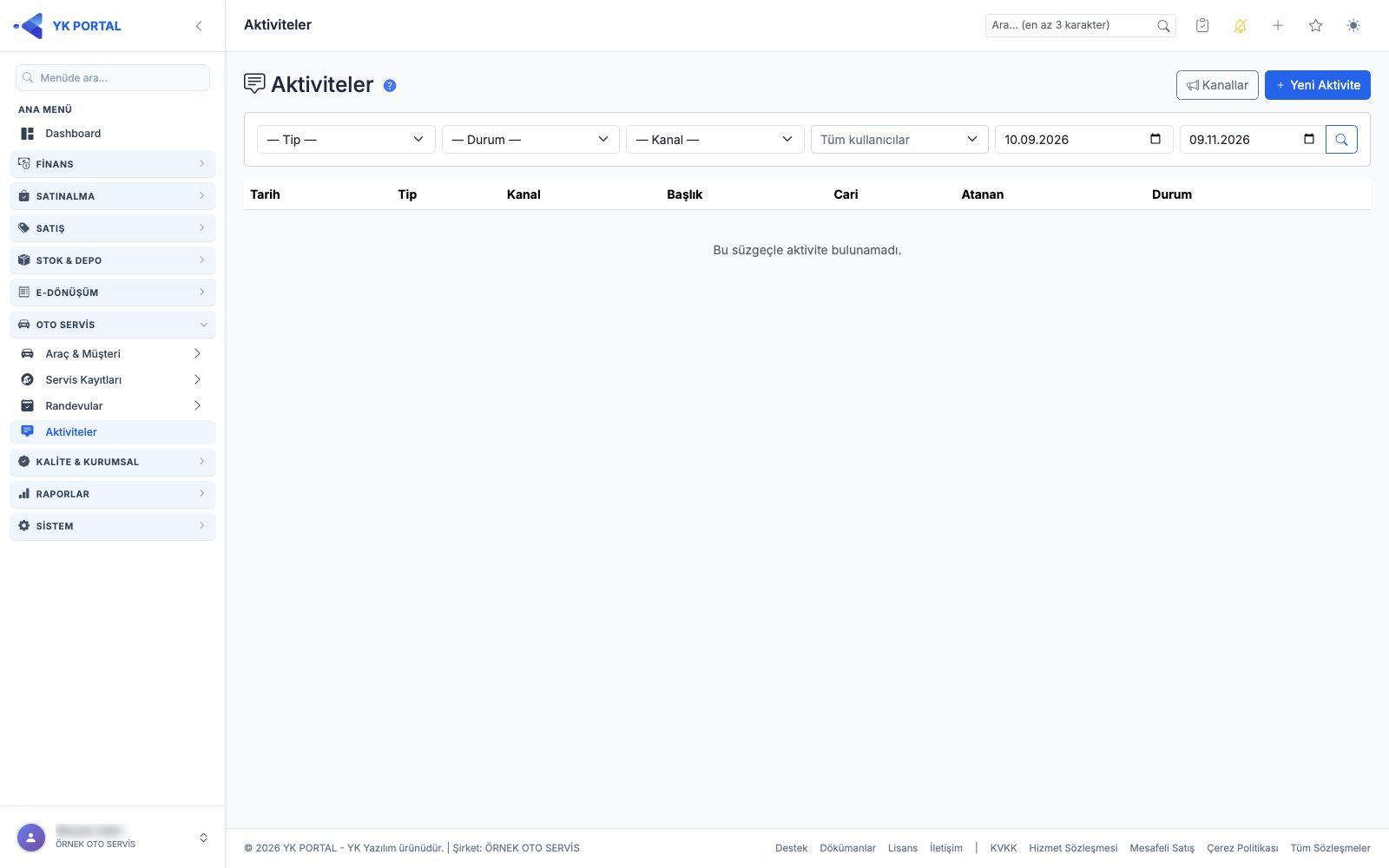This screenshot has width=1389, height=868.
Task: Open favorites star icon
Action: pos(1315,25)
